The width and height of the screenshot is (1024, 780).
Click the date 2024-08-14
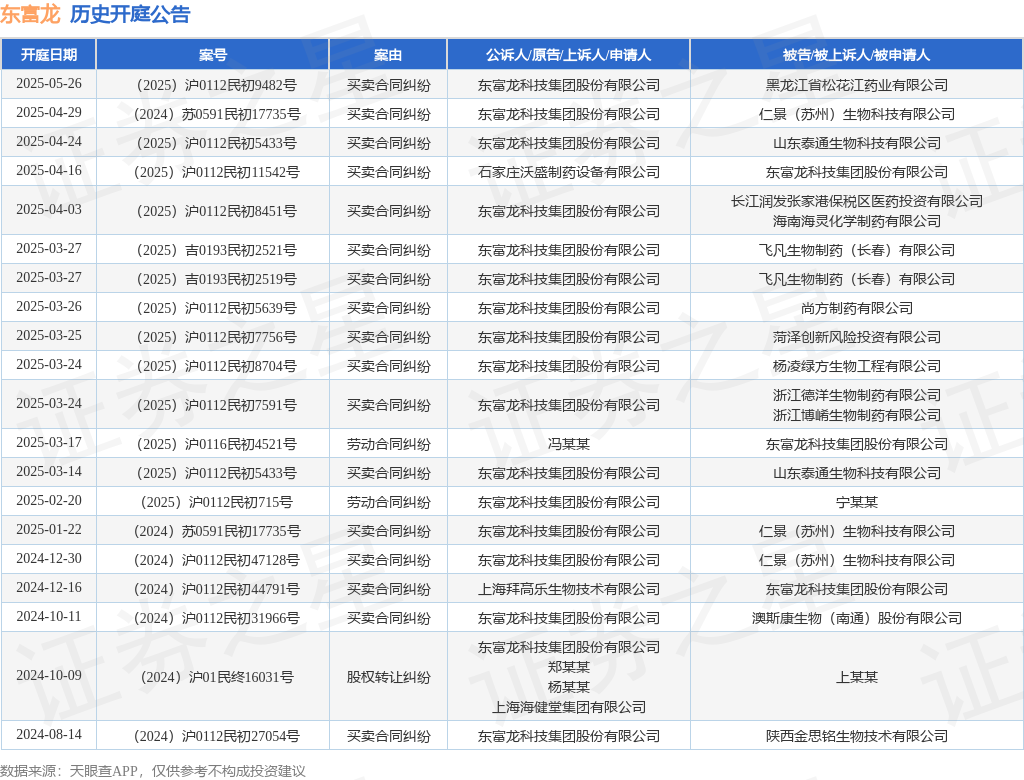(49, 734)
